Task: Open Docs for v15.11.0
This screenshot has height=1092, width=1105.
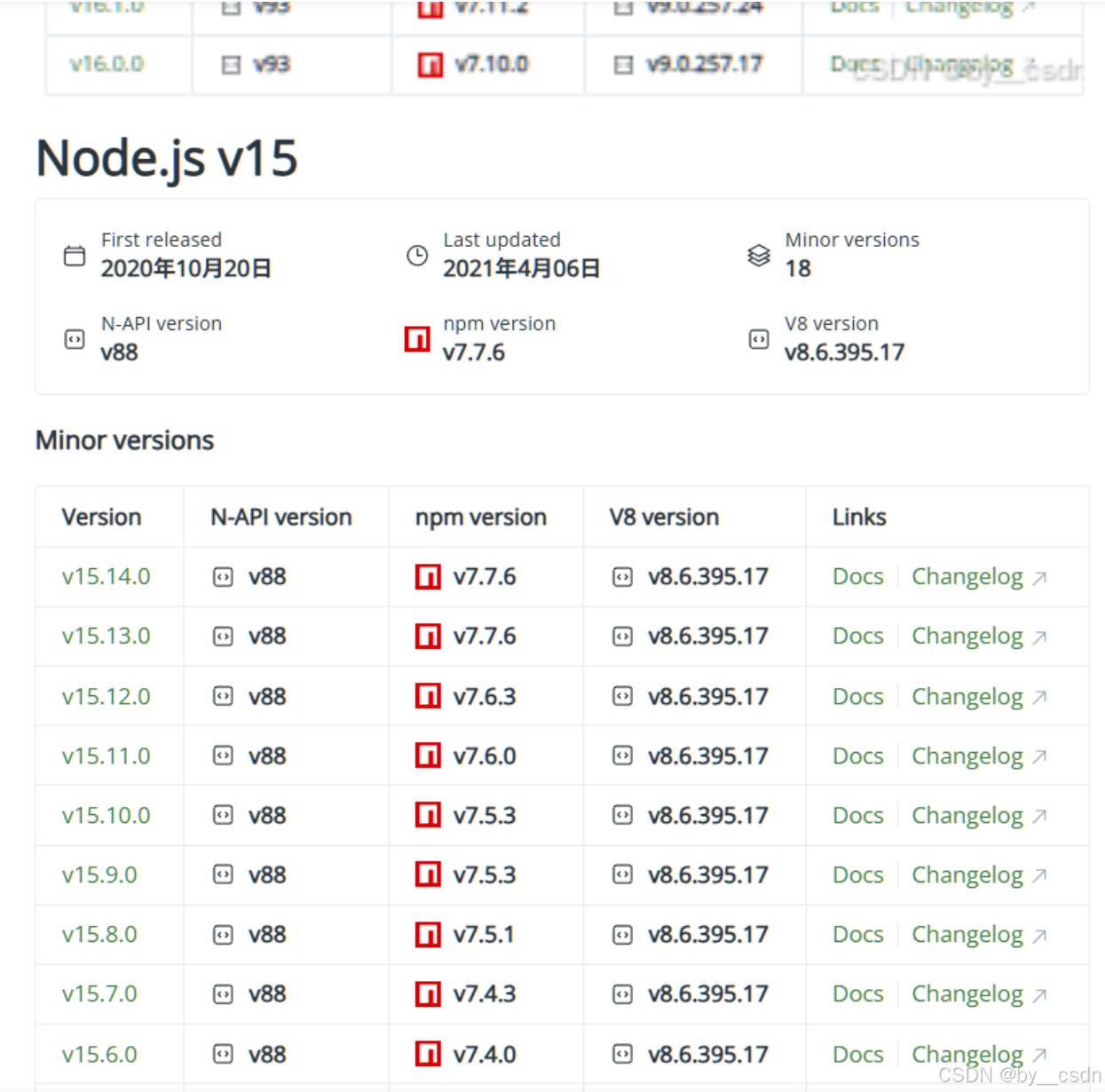Action: click(x=858, y=756)
